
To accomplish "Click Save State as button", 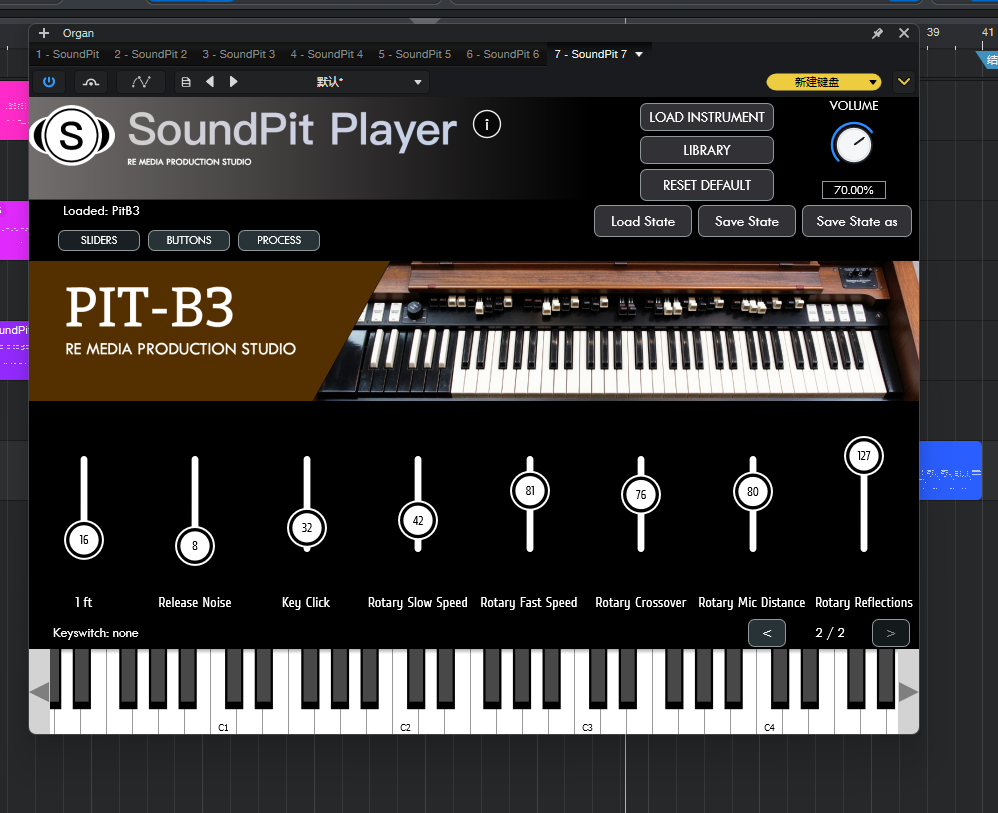I will point(857,222).
